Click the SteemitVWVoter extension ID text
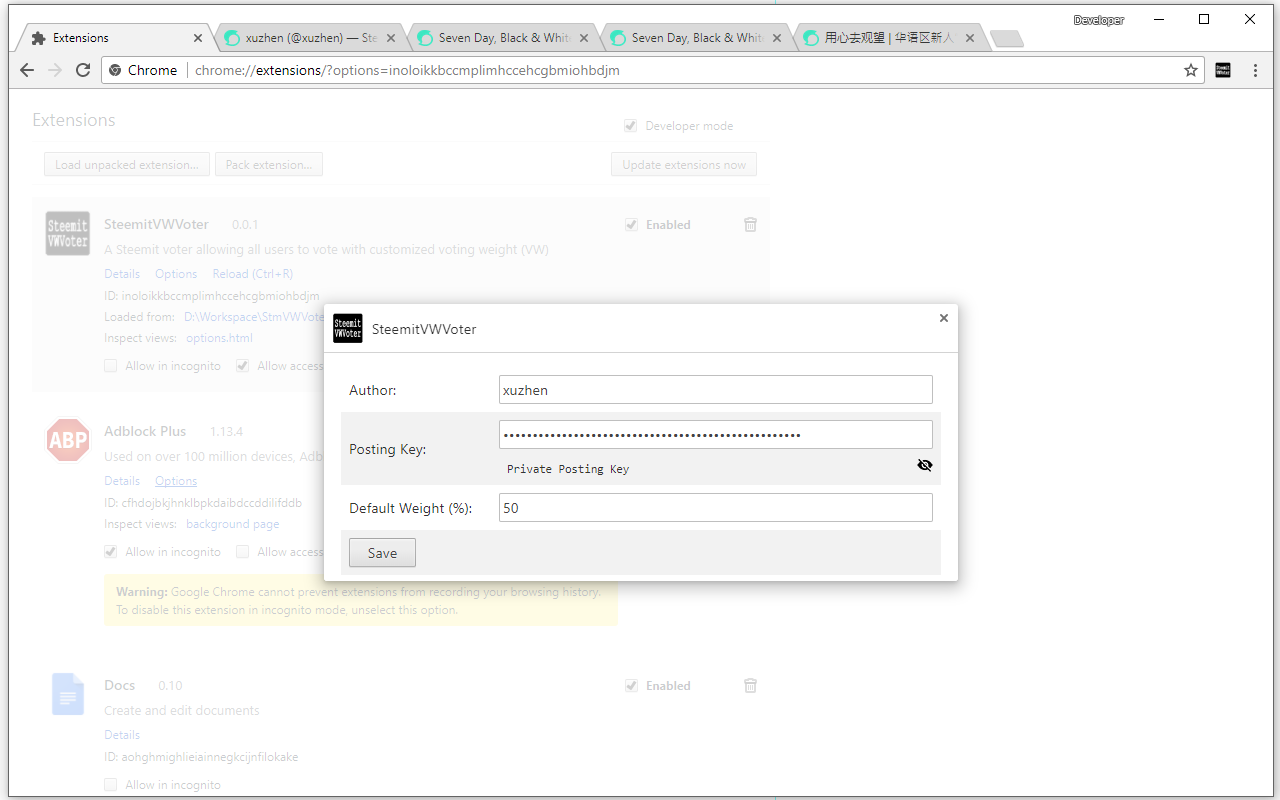1280x800 pixels. coord(212,296)
